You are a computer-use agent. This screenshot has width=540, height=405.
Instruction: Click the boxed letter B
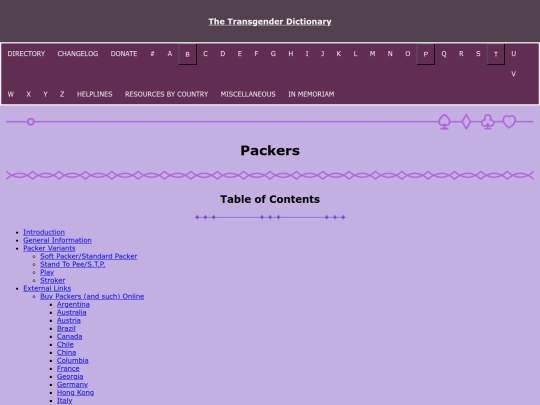[x=187, y=54]
